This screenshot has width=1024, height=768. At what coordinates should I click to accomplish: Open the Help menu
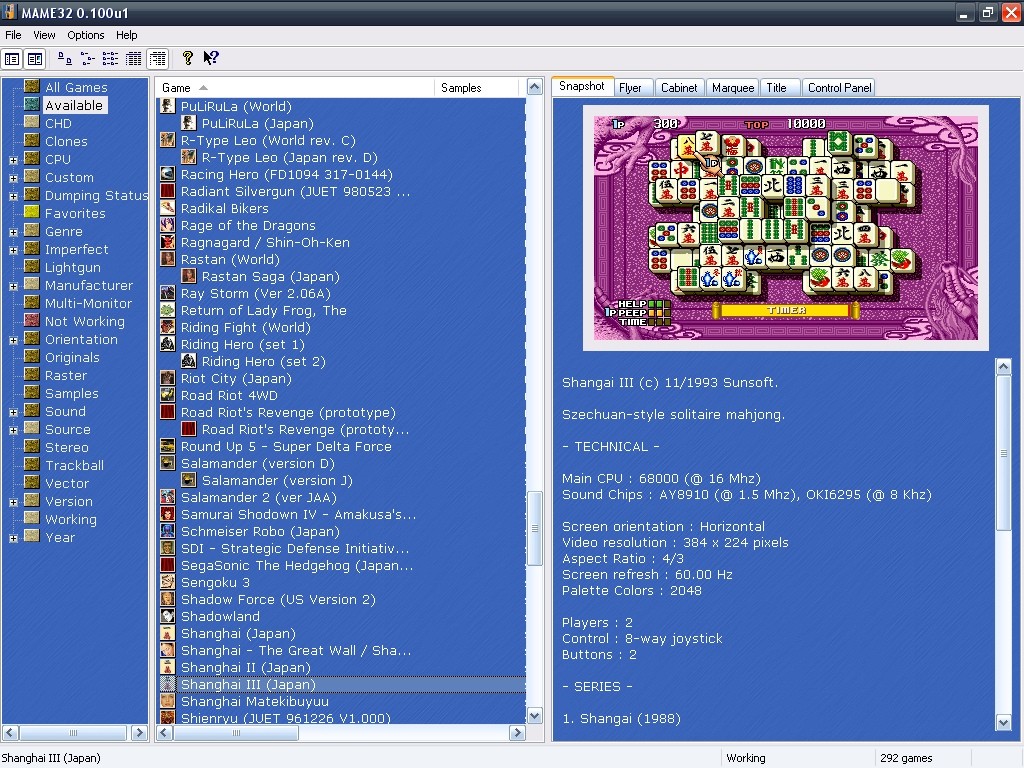click(x=127, y=35)
